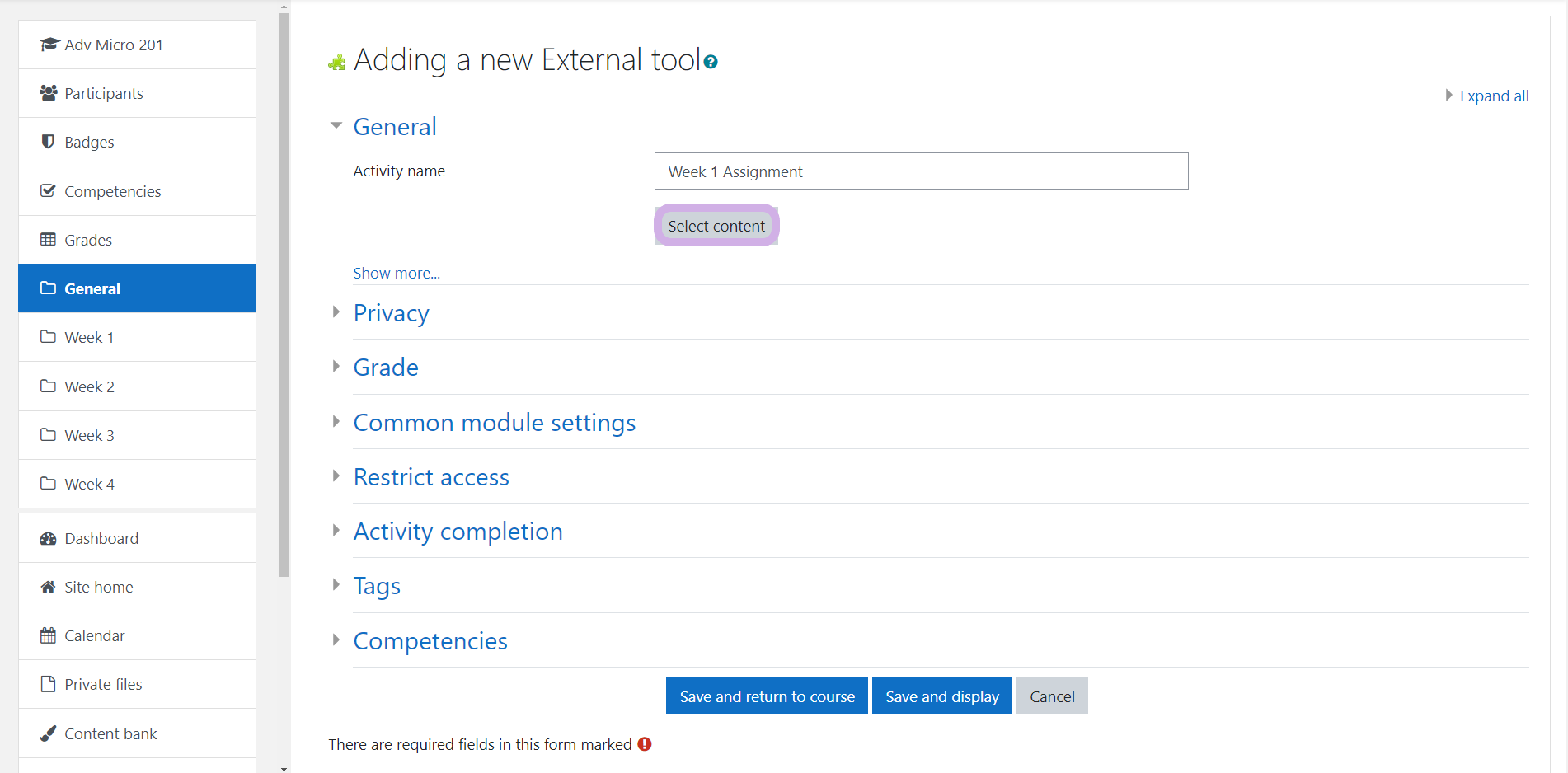The image size is (1568, 773).
Task: Open Week 1 in the sidebar
Action: point(89,337)
